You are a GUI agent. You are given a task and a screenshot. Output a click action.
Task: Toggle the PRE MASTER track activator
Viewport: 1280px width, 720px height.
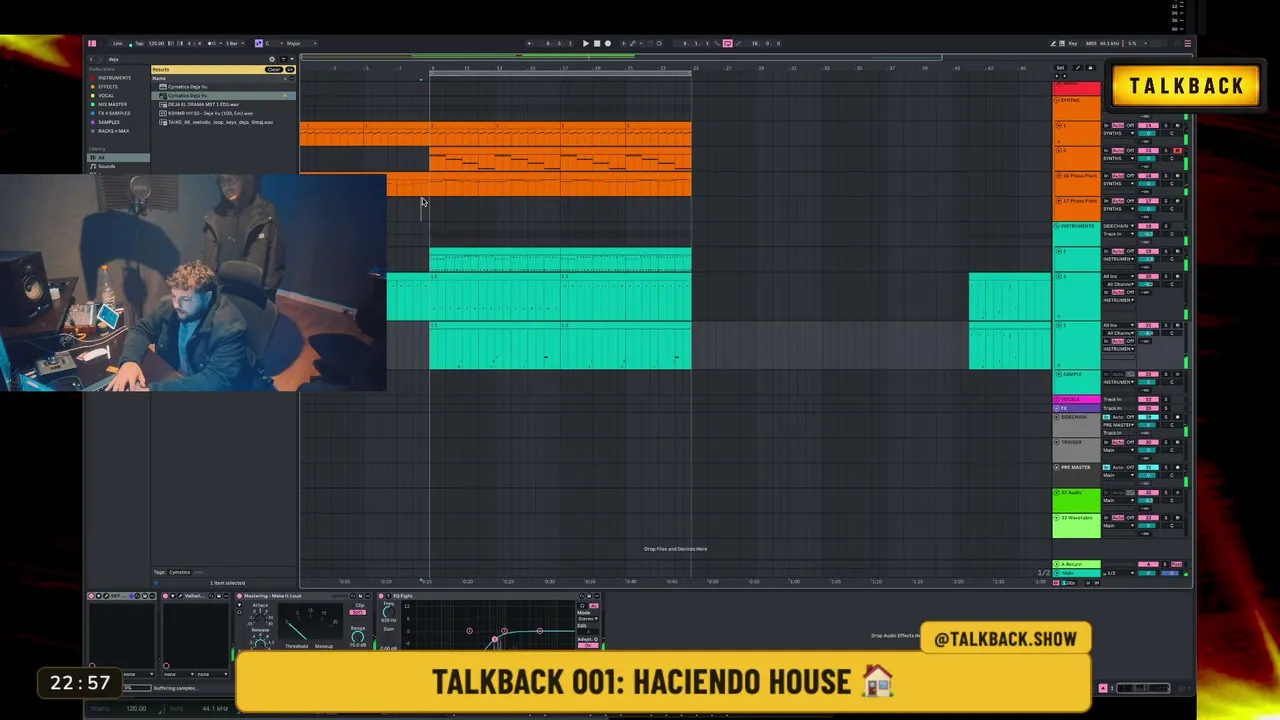(1148, 467)
